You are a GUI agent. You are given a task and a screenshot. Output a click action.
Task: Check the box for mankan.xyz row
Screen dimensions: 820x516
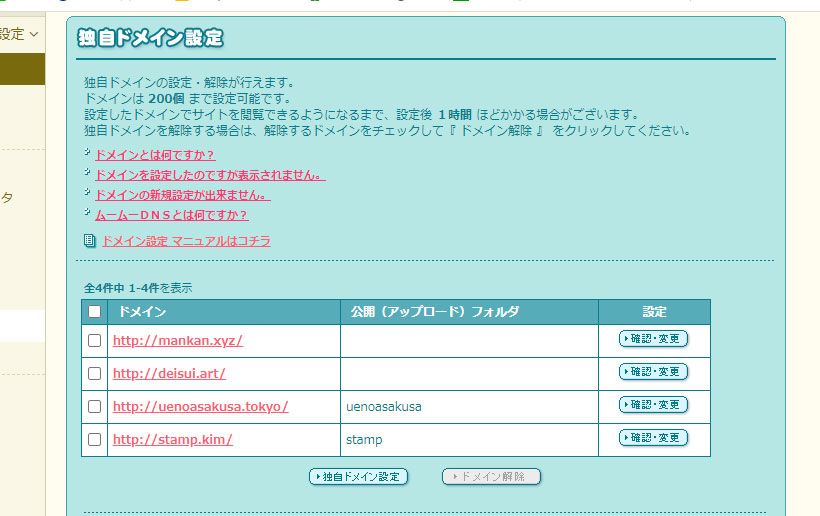point(95,340)
